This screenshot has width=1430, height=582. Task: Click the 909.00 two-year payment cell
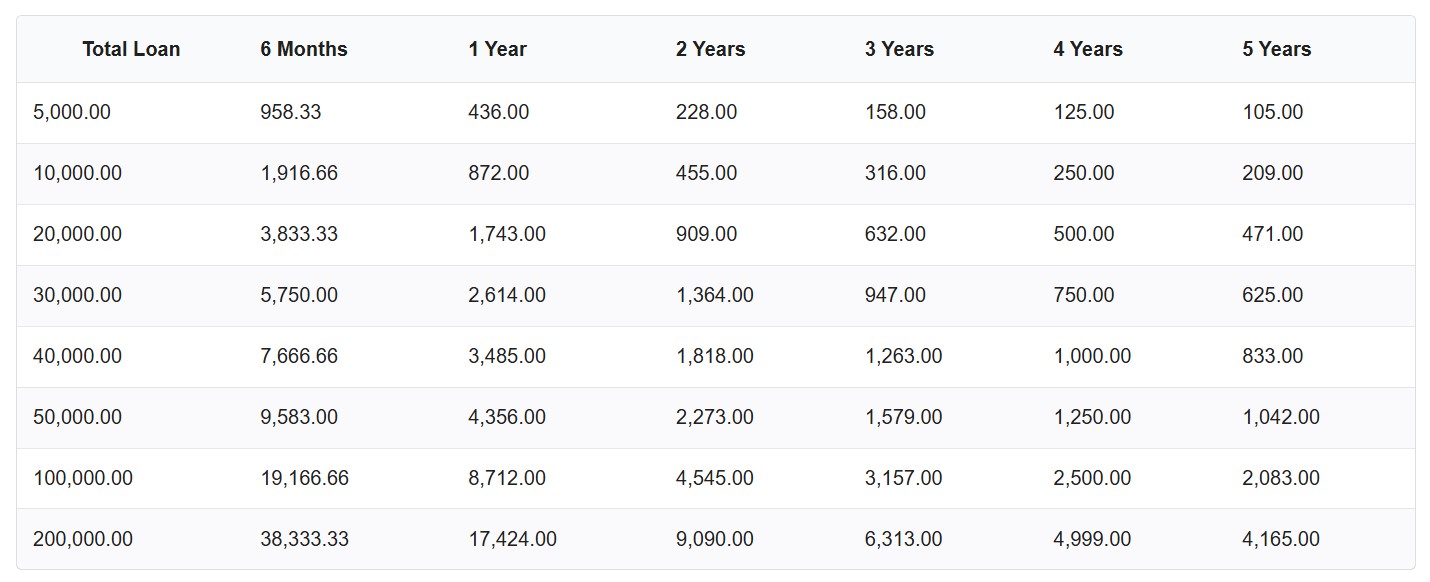[x=706, y=234]
